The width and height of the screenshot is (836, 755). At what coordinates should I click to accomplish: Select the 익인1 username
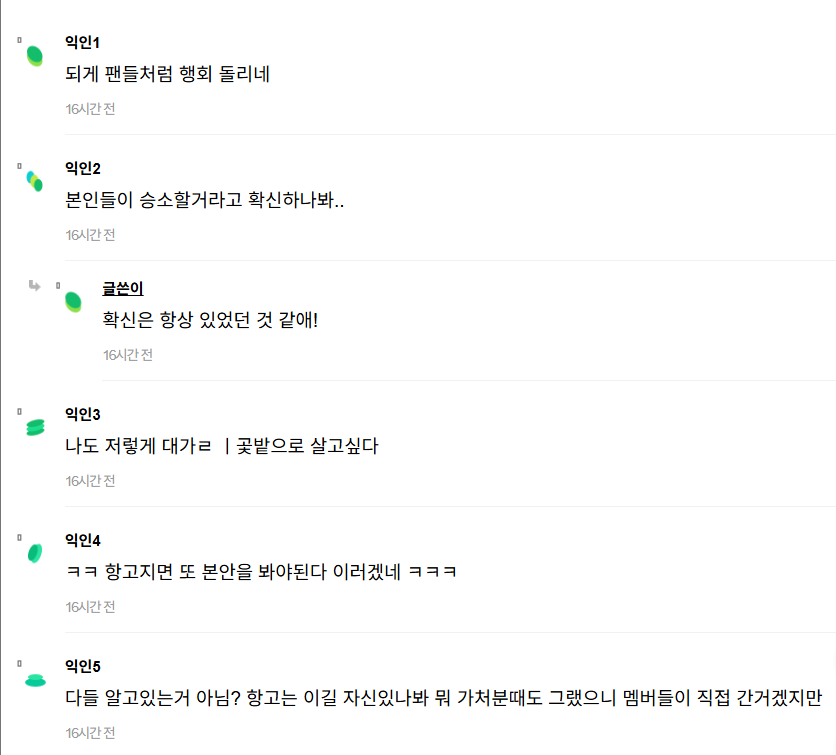point(82,42)
